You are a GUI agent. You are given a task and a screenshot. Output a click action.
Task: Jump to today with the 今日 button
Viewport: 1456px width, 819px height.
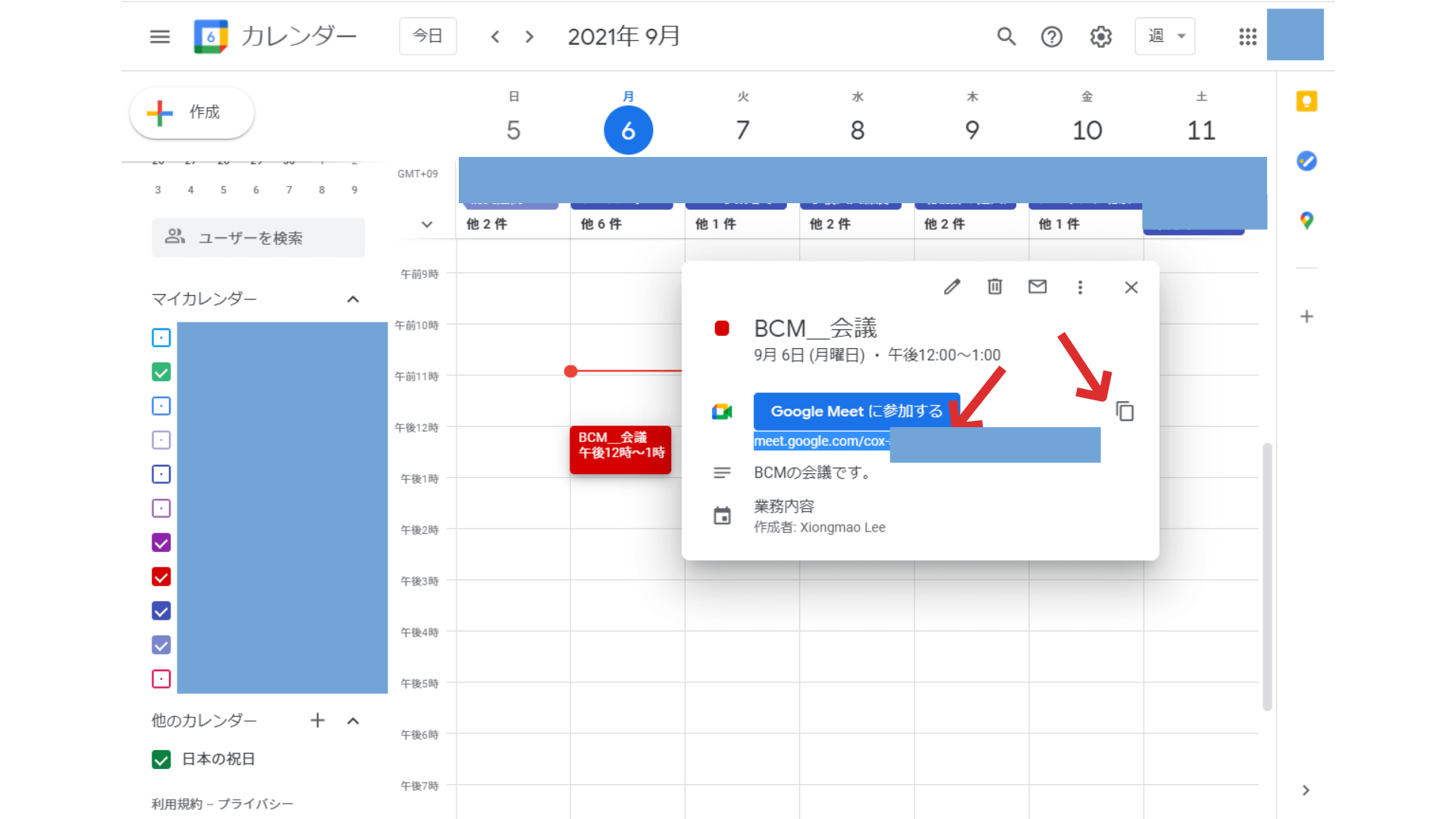coord(428,36)
